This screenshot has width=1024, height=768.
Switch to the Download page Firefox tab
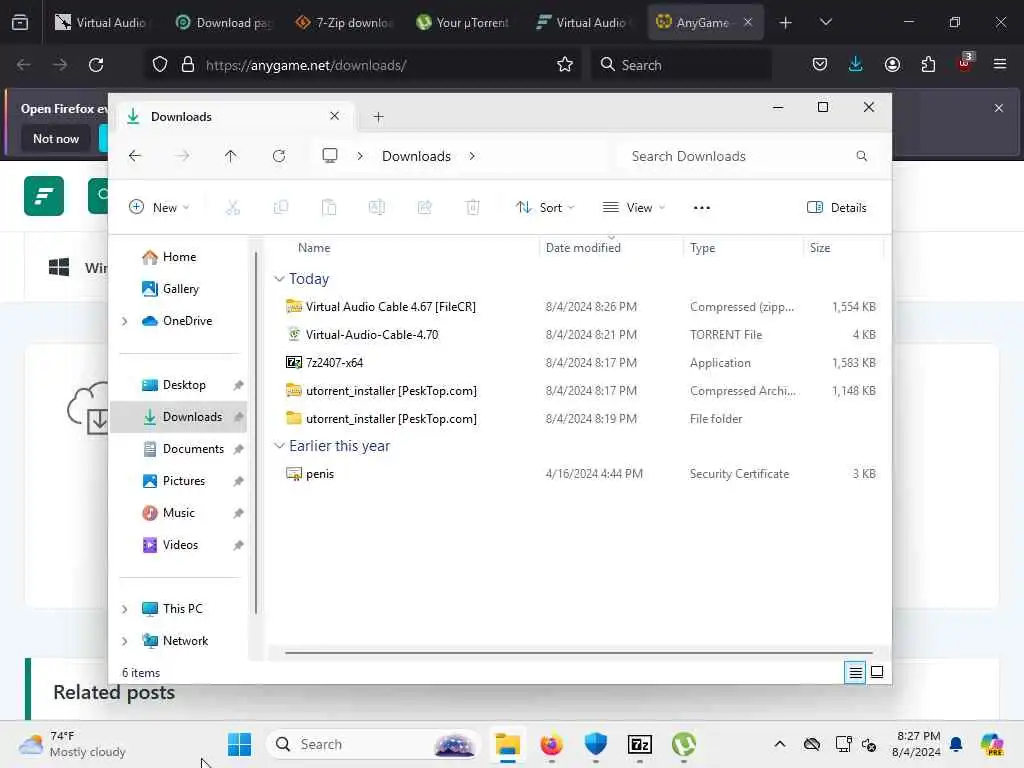click(224, 23)
